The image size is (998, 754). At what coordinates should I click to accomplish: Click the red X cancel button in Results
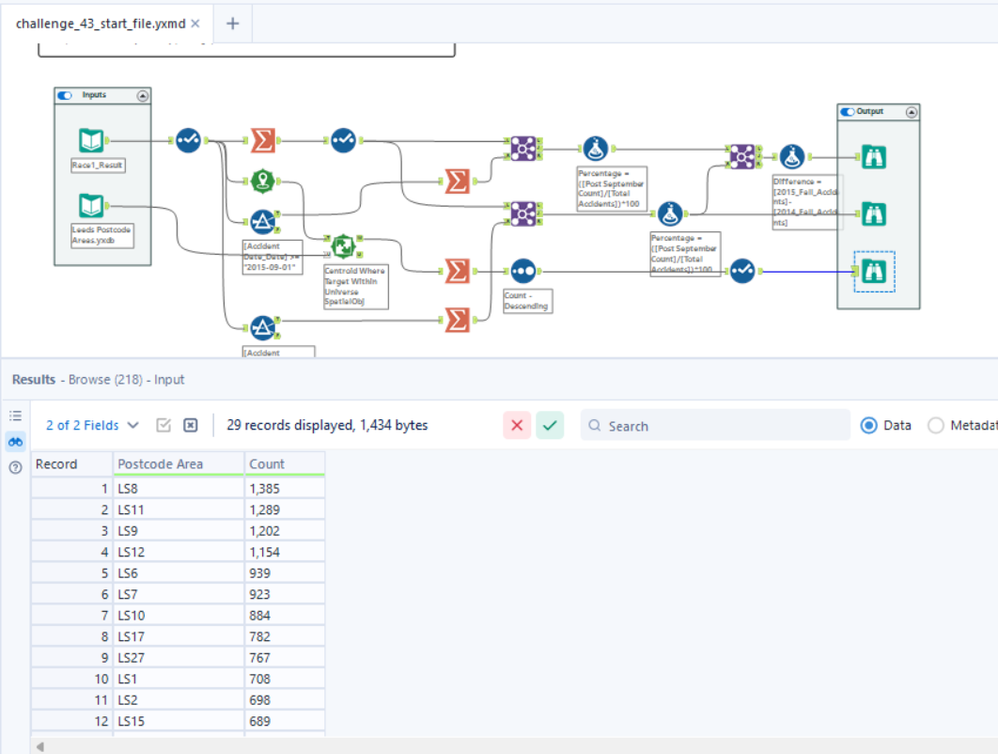tap(517, 425)
